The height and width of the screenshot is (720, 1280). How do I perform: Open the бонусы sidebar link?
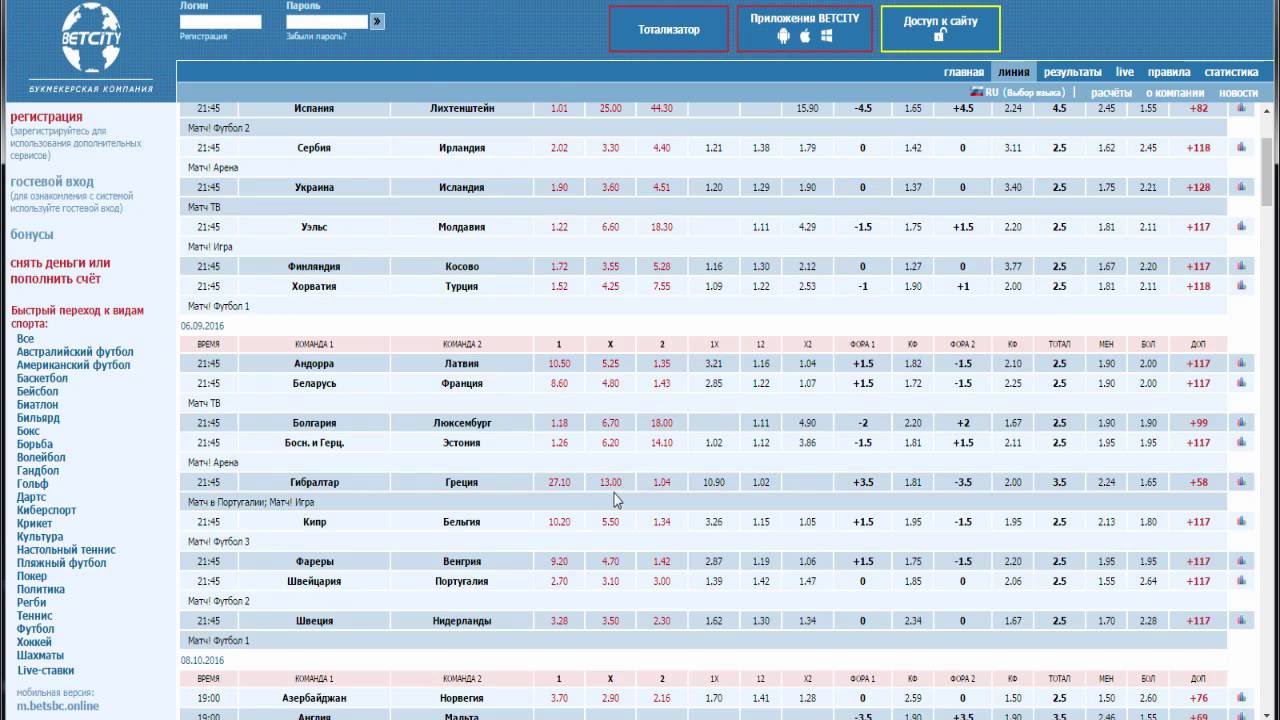click(32, 234)
